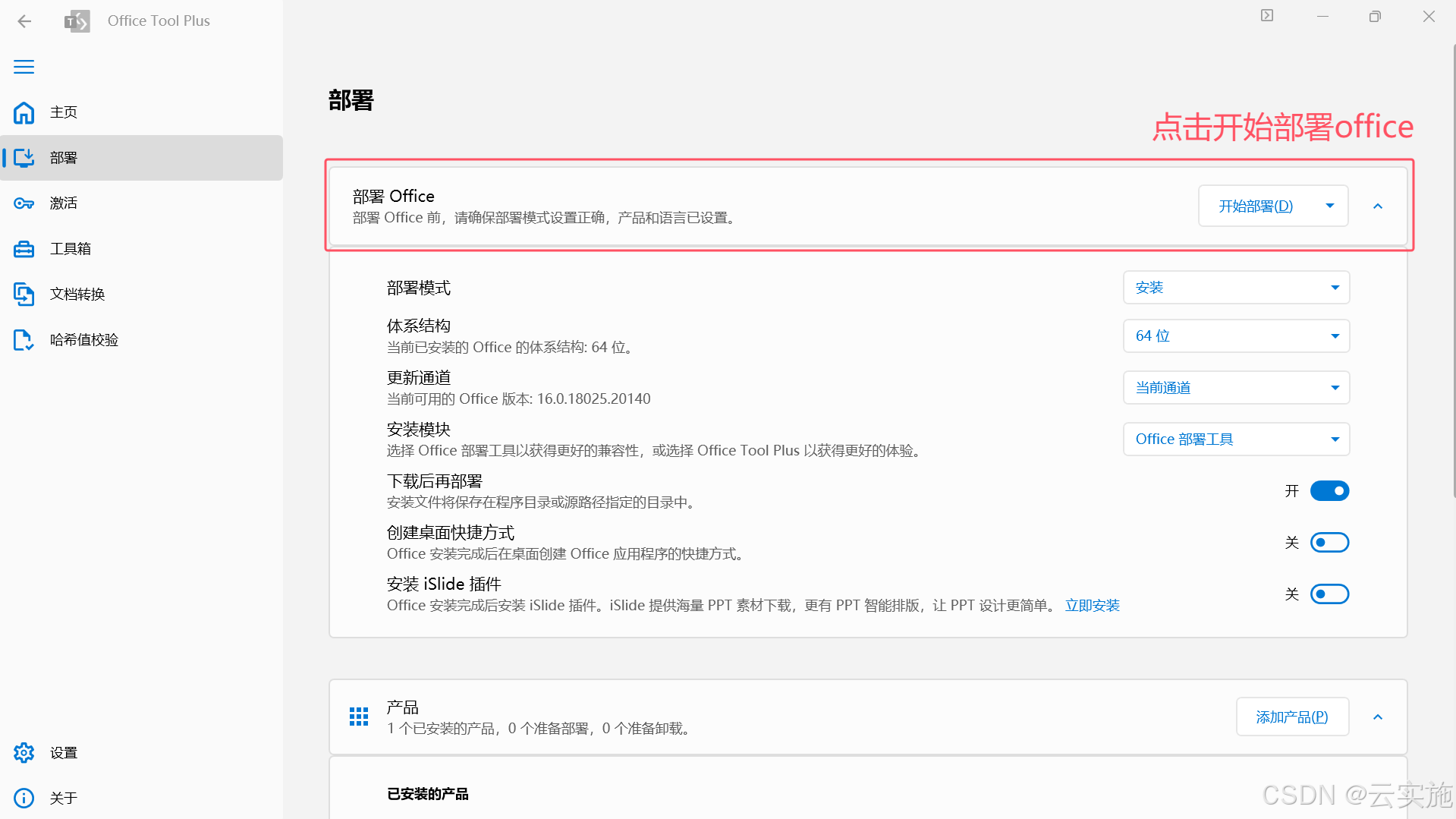Turn off the 下载后再部署 toggle
1456x819 pixels.
(x=1330, y=491)
